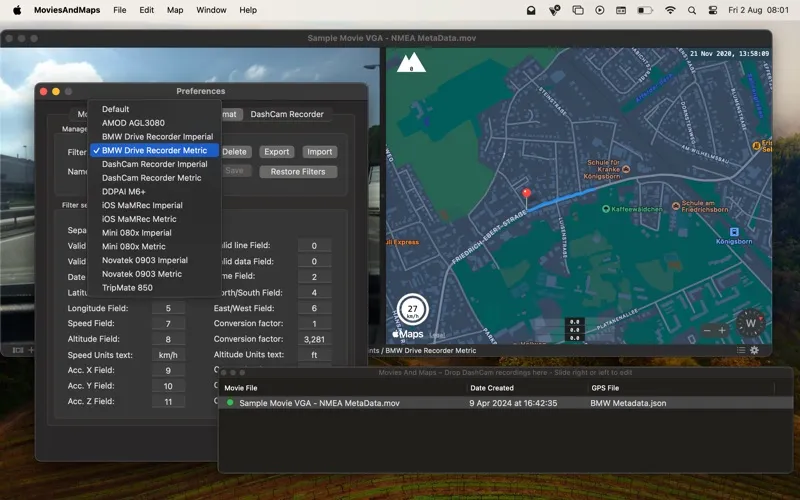Pick DDPAI M6+ from filter list
Viewport: 800px width, 500px height.
[x=155, y=192]
